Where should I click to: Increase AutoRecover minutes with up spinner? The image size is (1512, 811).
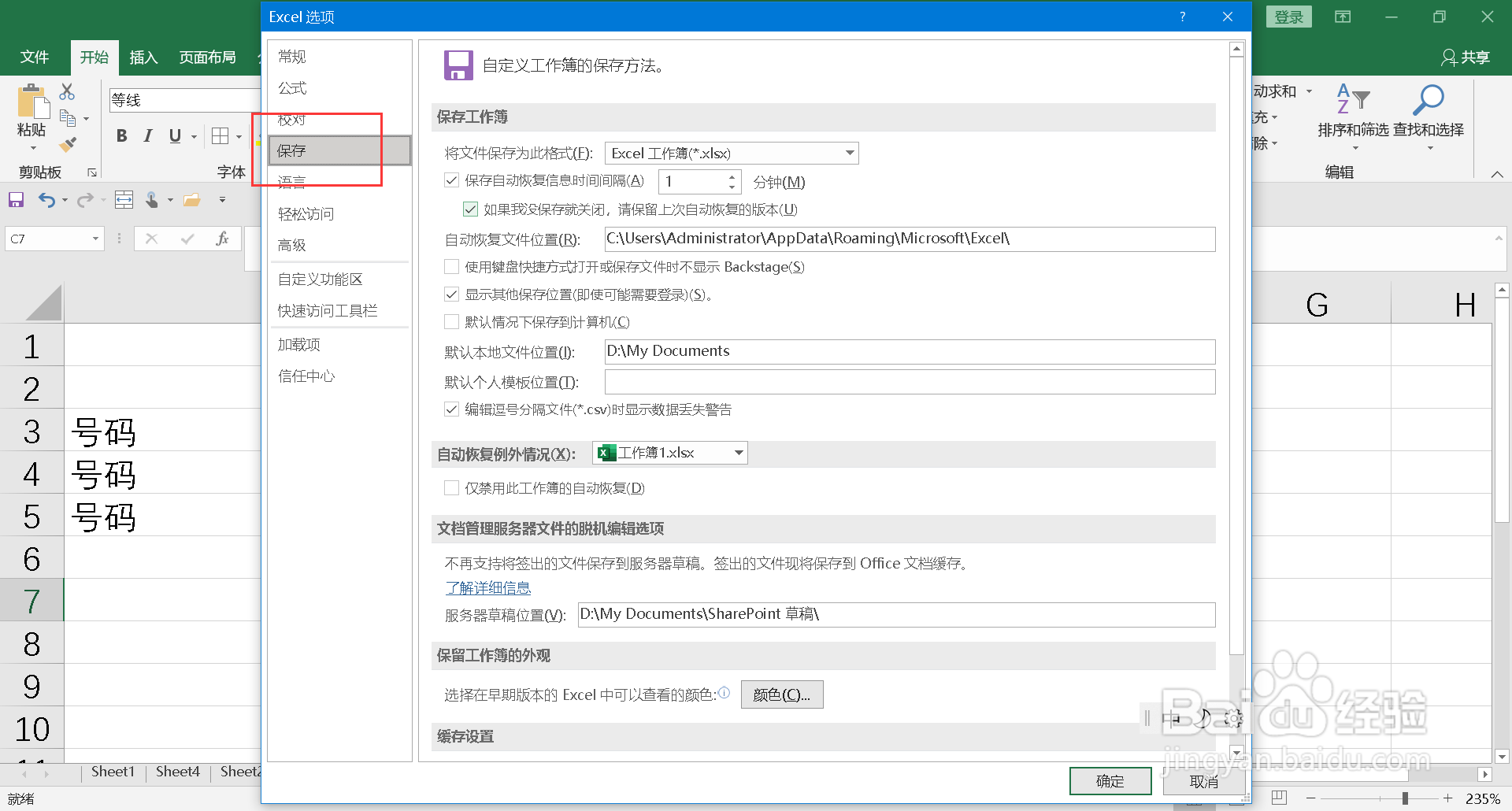[x=732, y=176]
